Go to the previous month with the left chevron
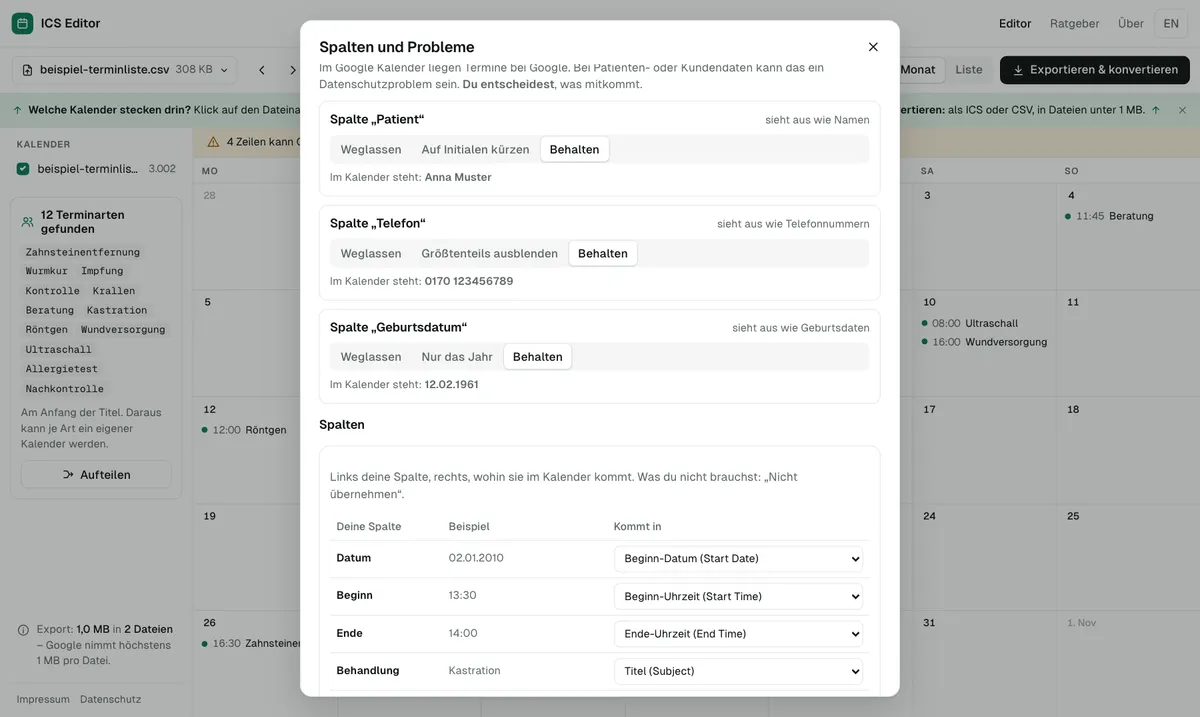 point(262,70)
